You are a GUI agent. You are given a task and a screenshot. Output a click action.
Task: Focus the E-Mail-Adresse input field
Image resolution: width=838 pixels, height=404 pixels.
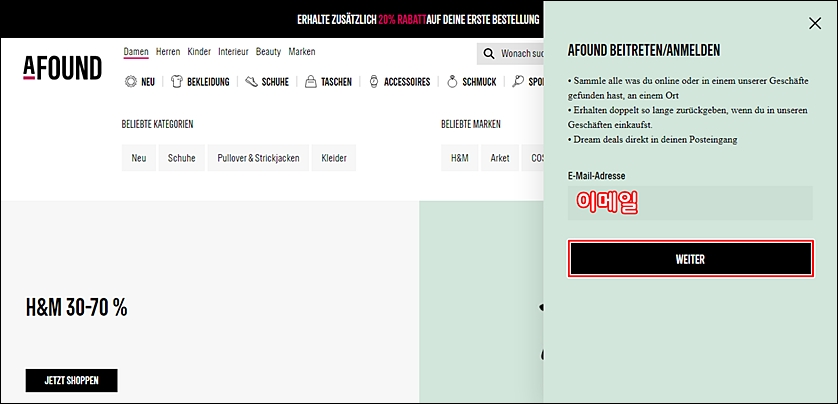click(690, 203)
